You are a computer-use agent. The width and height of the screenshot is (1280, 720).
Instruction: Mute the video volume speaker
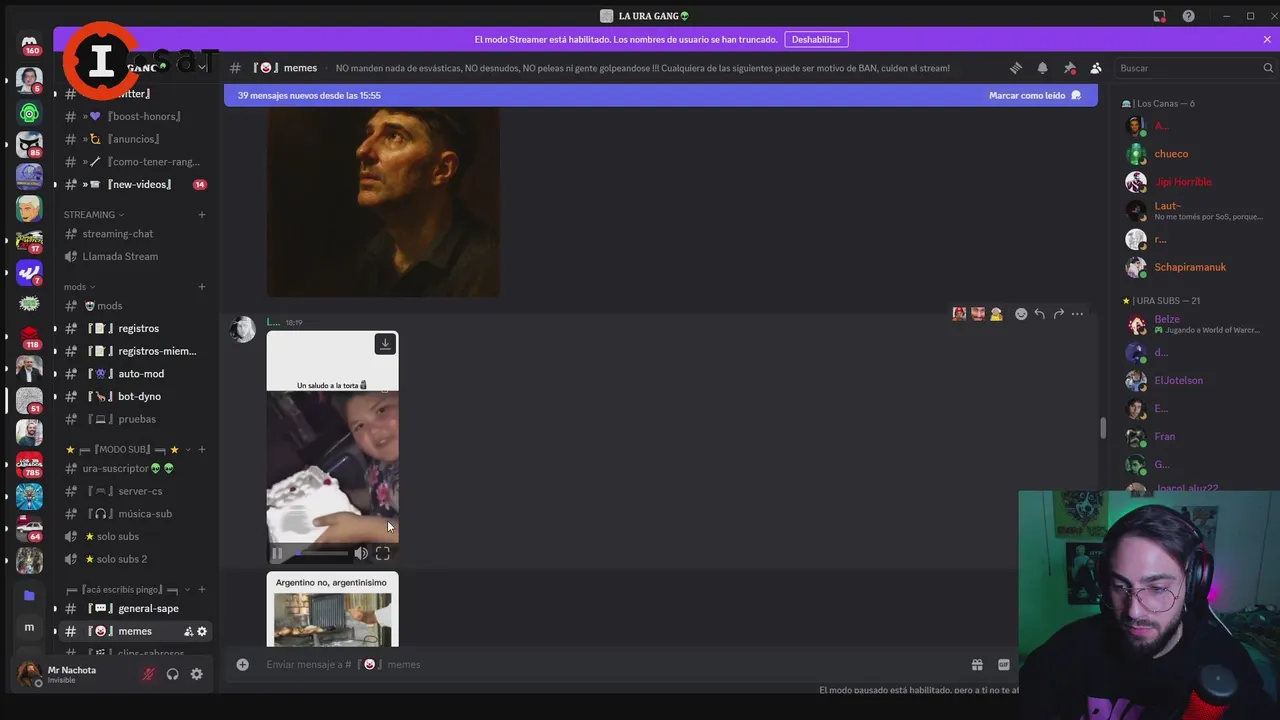point(361,553)
